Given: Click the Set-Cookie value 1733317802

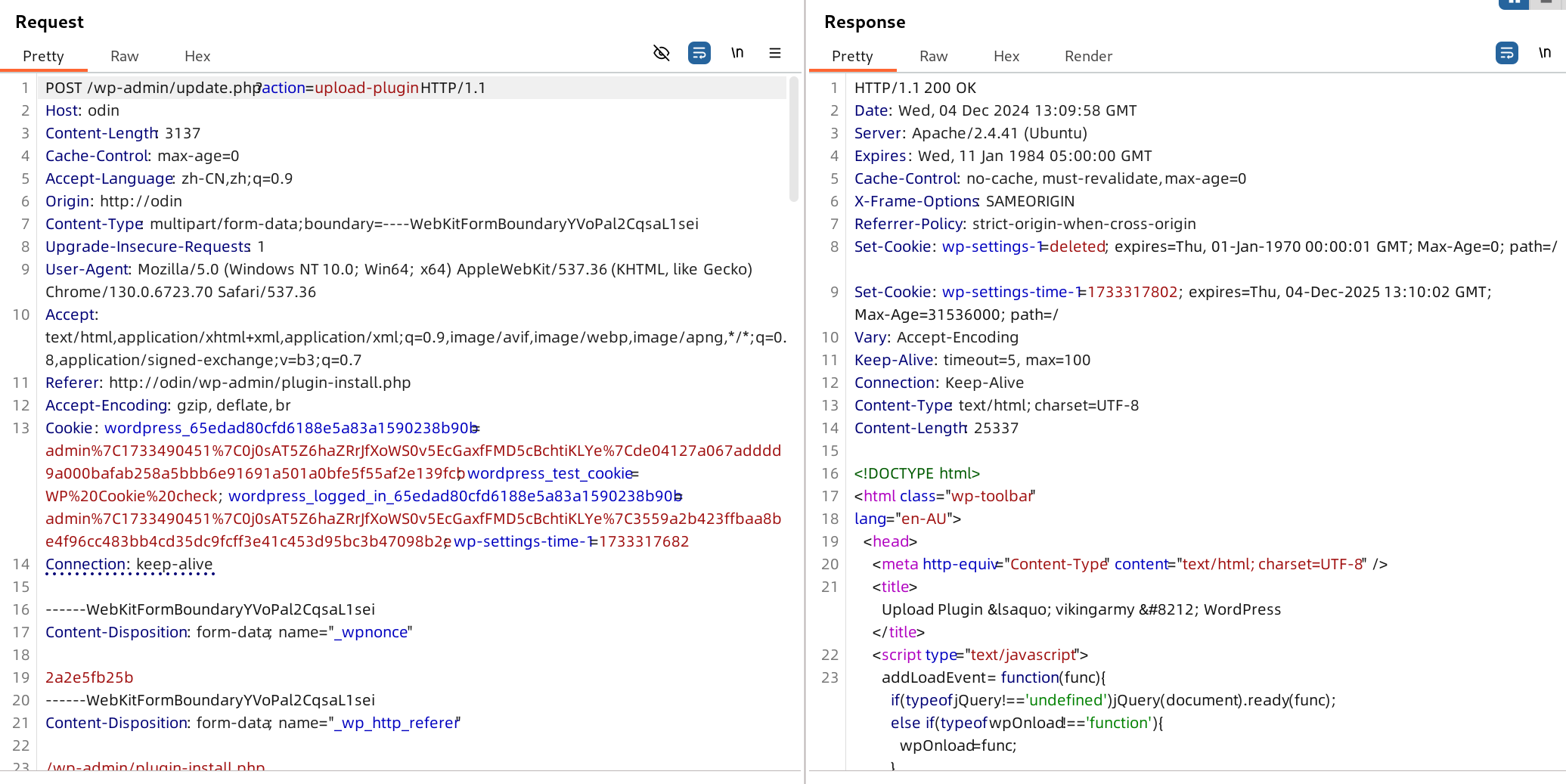Looking at the screenshot, I should pyautogui.click(x=1132, y=292).
